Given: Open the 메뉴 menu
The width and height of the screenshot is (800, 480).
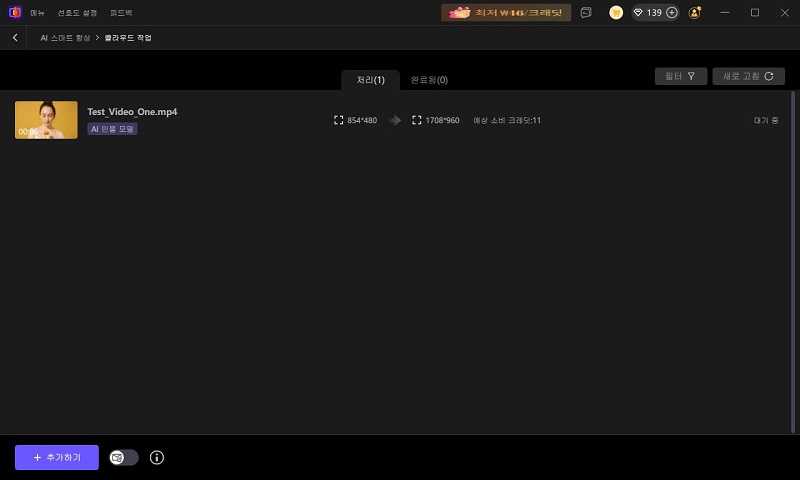Looking at the screenshot, I should 37,13.
